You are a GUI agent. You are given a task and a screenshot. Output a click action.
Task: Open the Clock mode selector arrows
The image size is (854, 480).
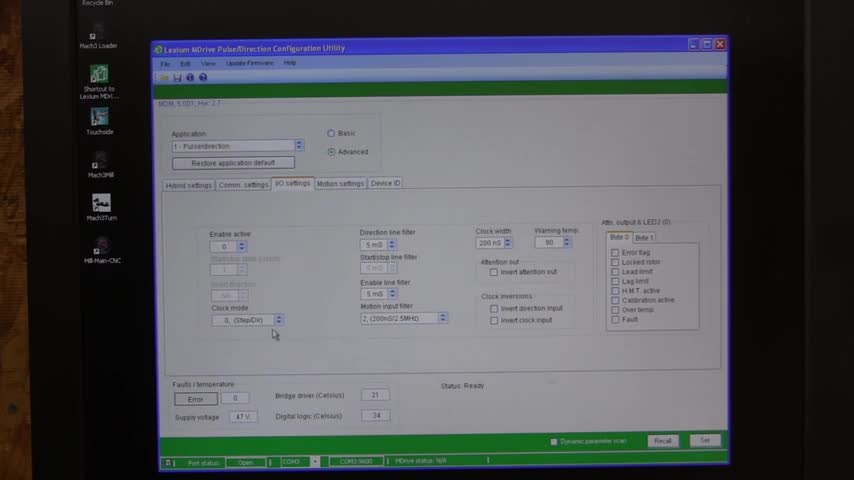(279, 320)
